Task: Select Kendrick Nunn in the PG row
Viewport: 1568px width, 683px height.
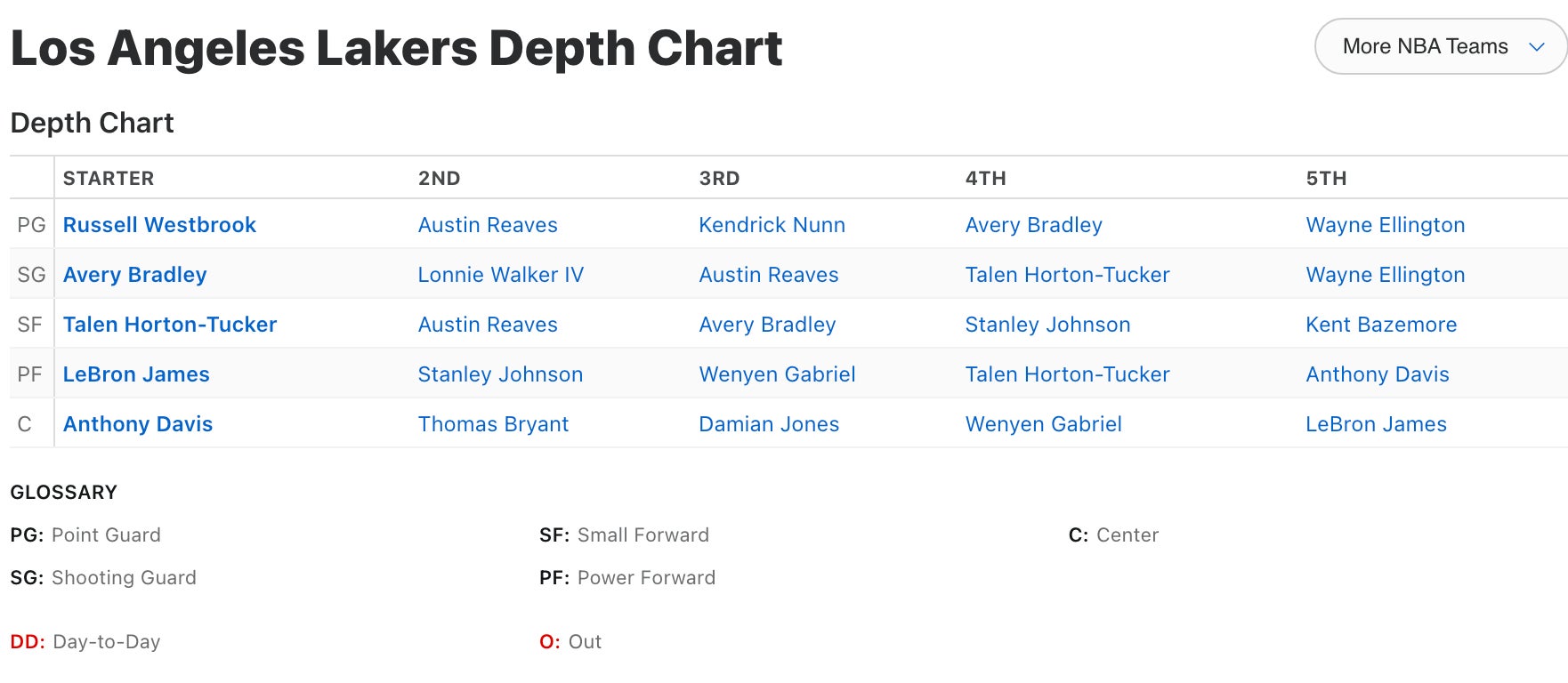Action: click(x=772, y=225)
